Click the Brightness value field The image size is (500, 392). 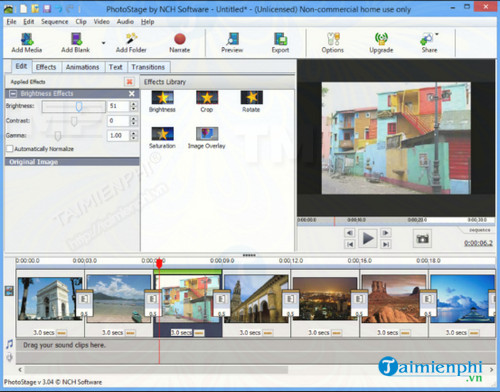[118, 106]
